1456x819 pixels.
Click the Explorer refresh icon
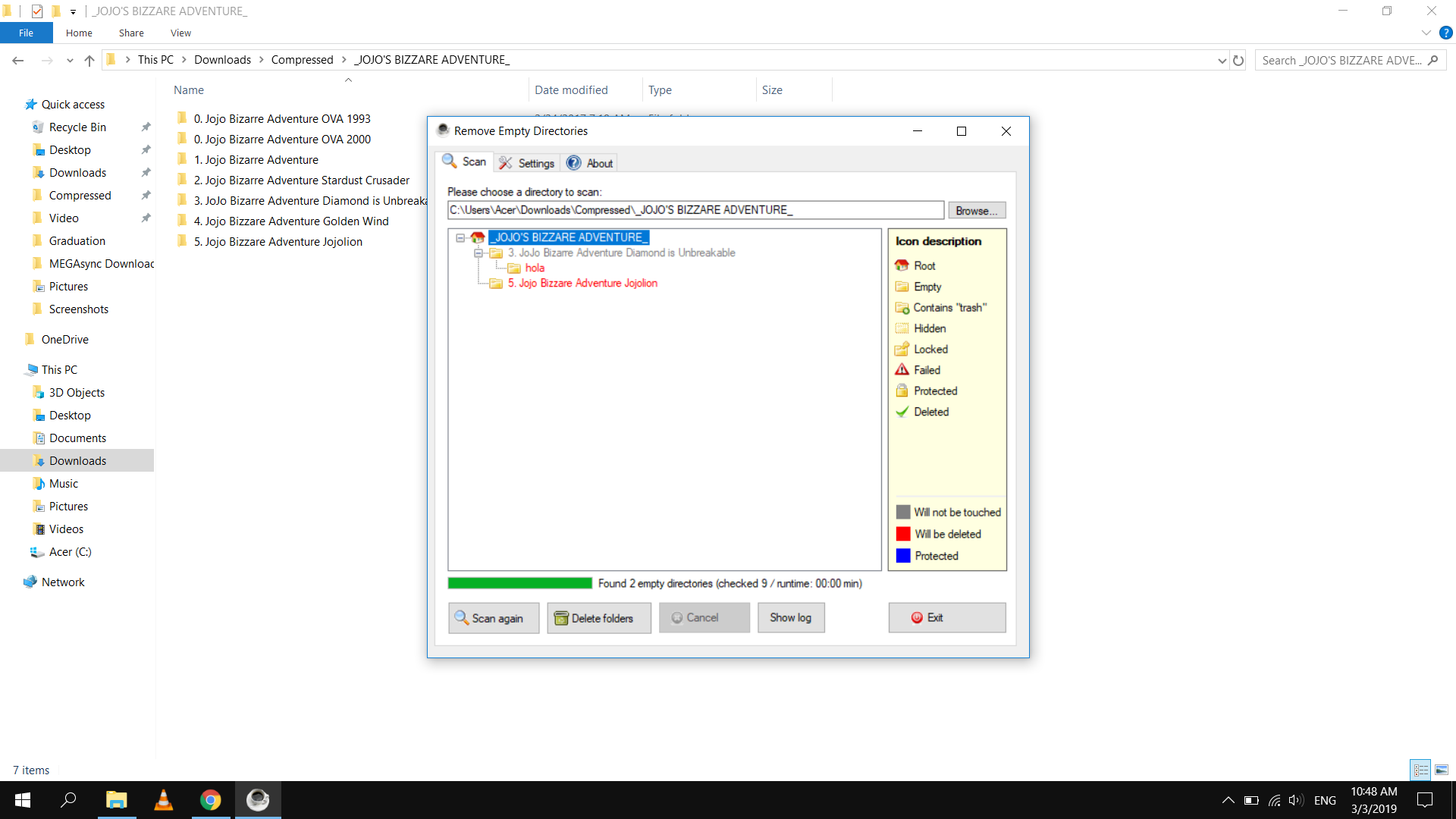(1238, 61)
